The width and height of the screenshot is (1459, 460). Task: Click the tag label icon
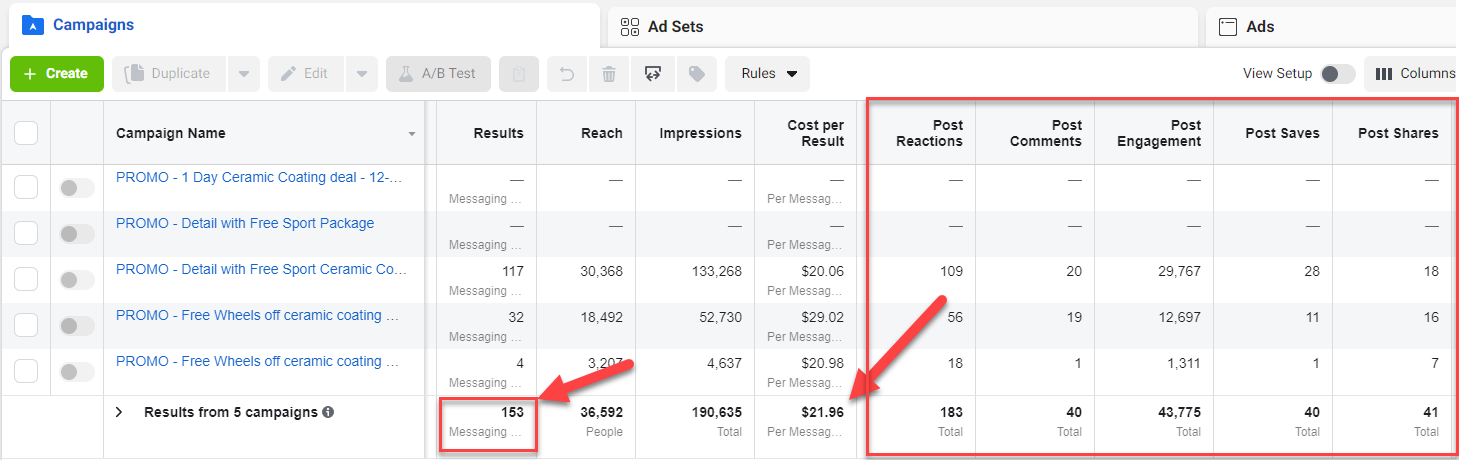click(x=697, y=74)
